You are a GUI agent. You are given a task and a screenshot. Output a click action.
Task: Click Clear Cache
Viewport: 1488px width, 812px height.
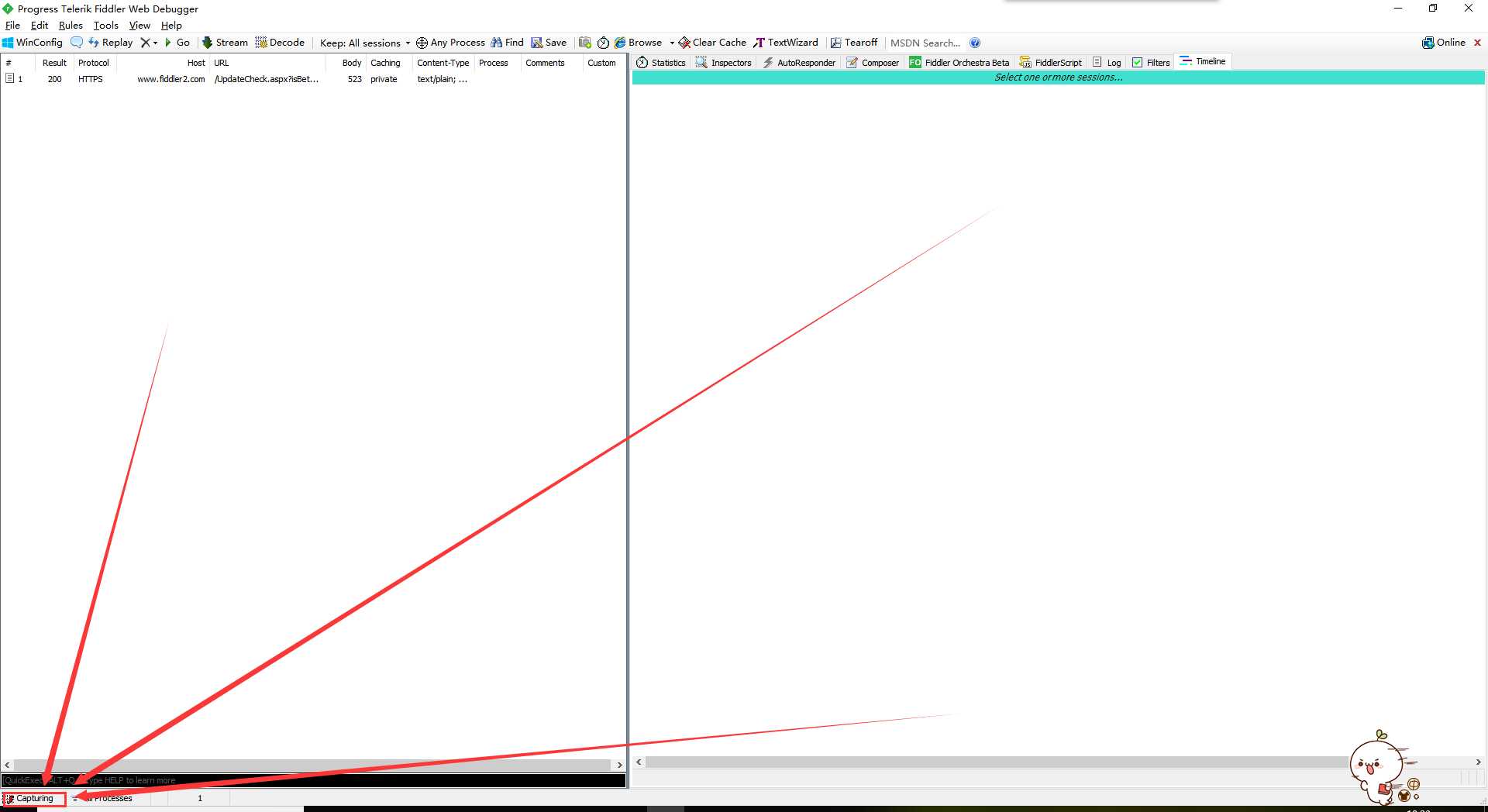[x=712, y=43]
